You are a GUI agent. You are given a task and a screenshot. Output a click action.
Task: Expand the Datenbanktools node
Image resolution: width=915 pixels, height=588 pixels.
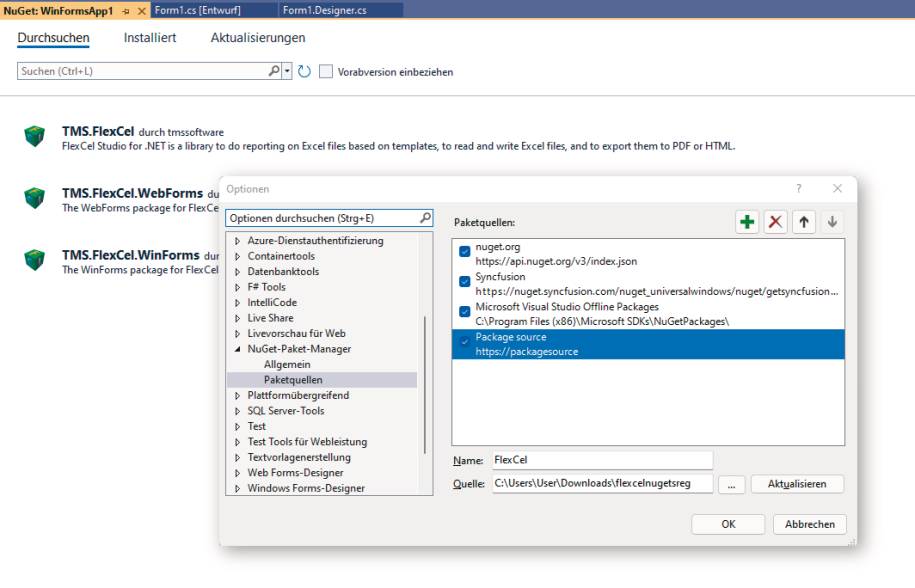point(238,272)
